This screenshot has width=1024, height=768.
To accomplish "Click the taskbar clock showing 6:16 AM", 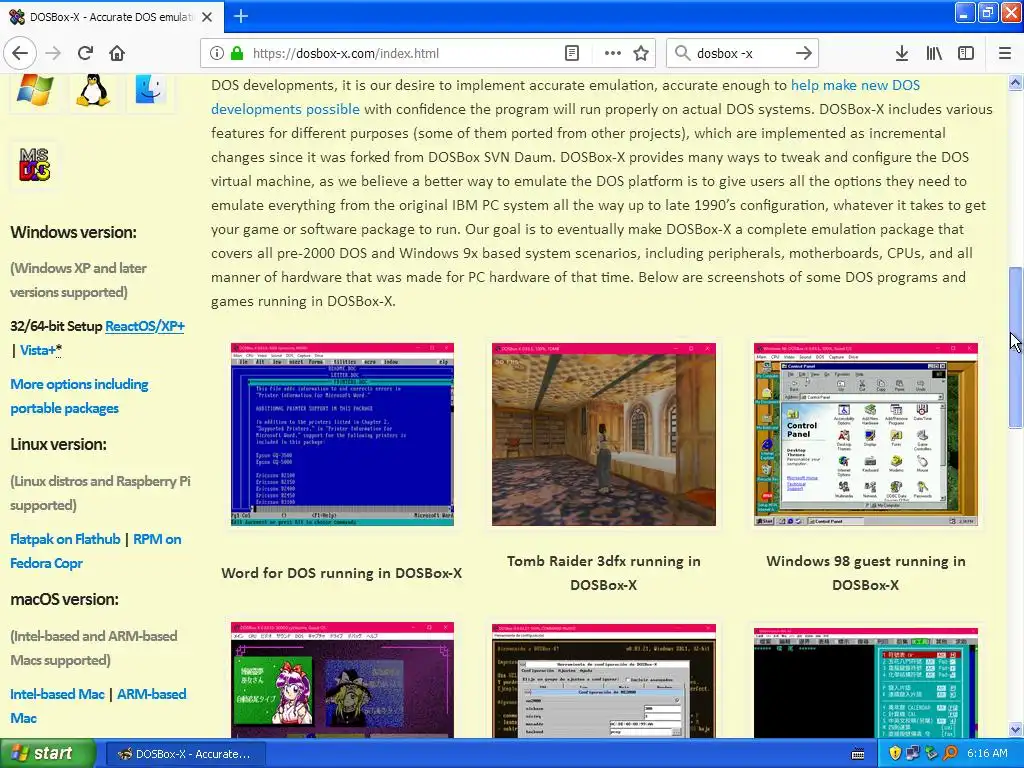I will [987, 754].
